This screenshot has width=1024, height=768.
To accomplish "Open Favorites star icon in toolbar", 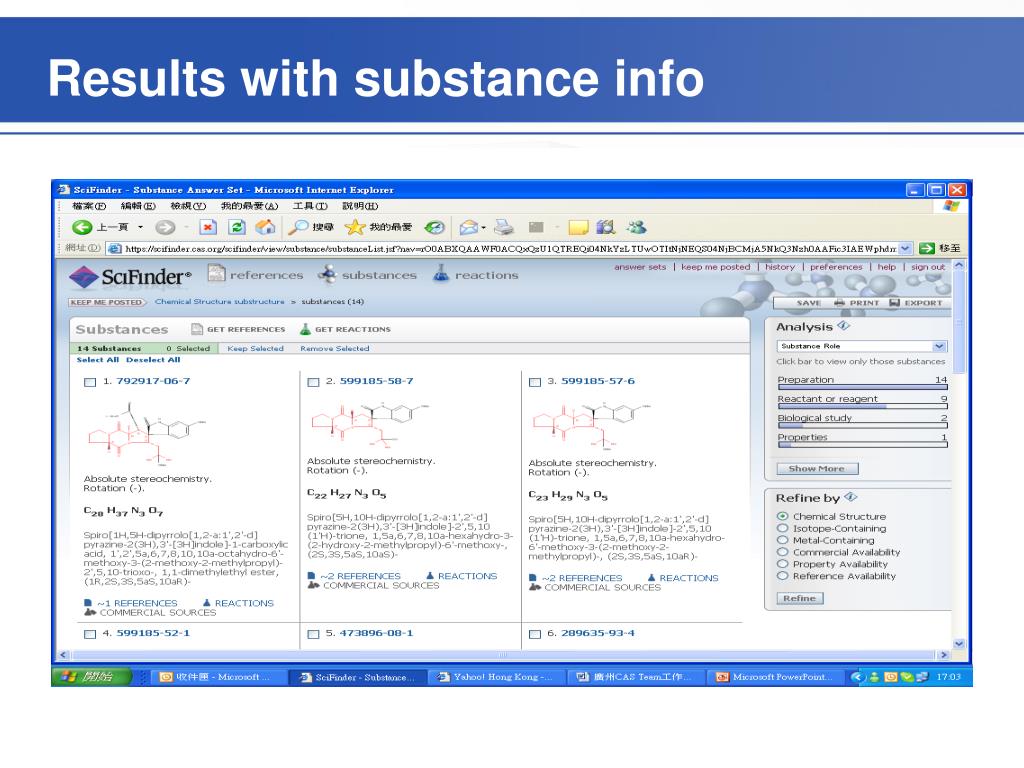I will 355,227.
